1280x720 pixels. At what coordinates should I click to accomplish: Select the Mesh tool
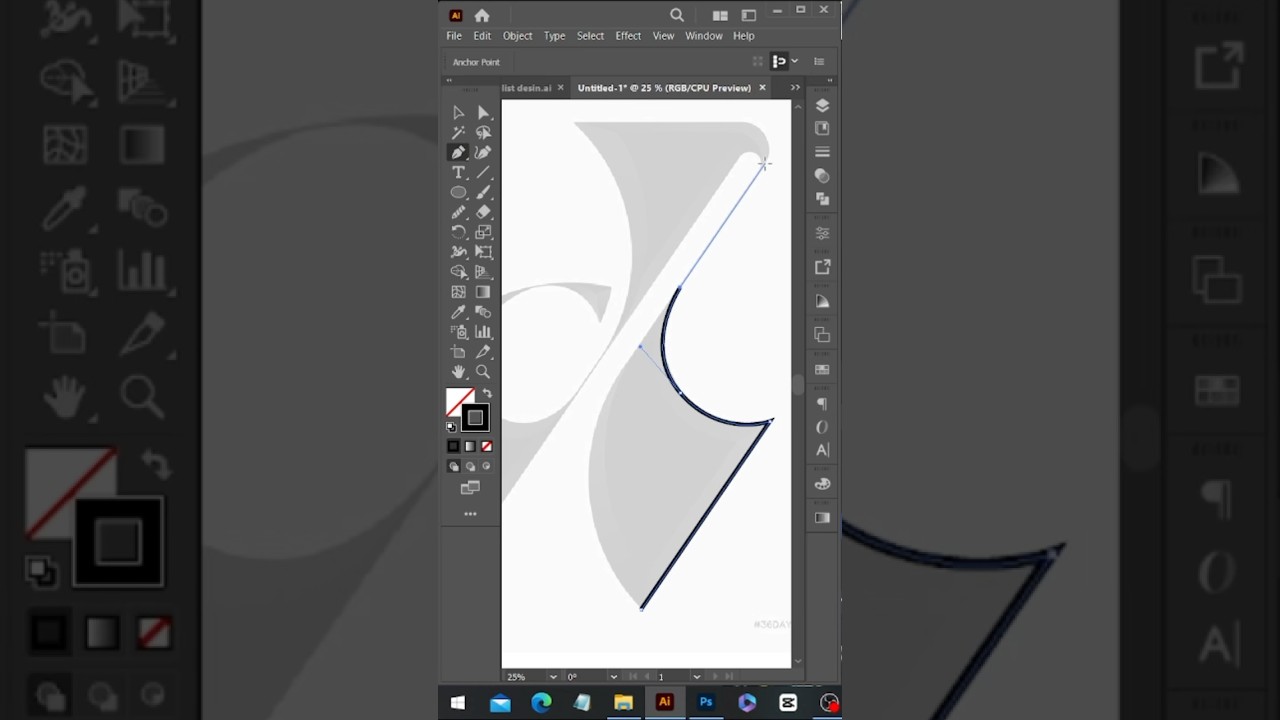coord(458,292)
